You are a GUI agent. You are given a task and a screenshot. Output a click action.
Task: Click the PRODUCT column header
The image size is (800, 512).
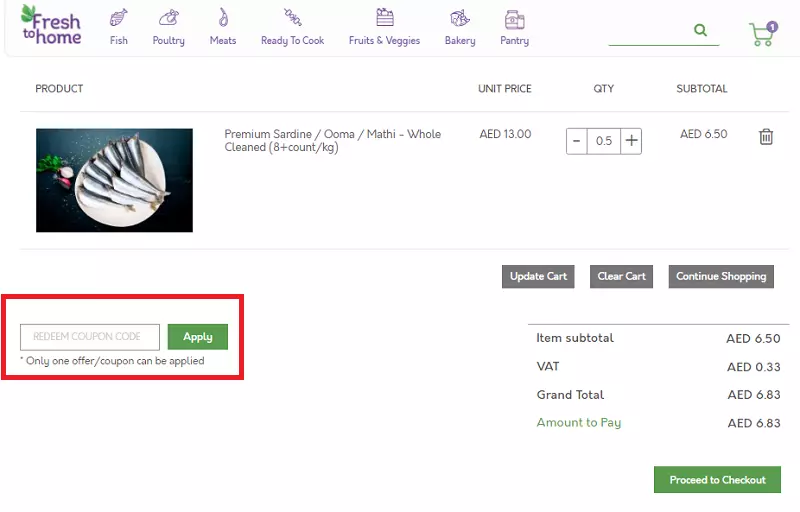click(x=59, y=89)
